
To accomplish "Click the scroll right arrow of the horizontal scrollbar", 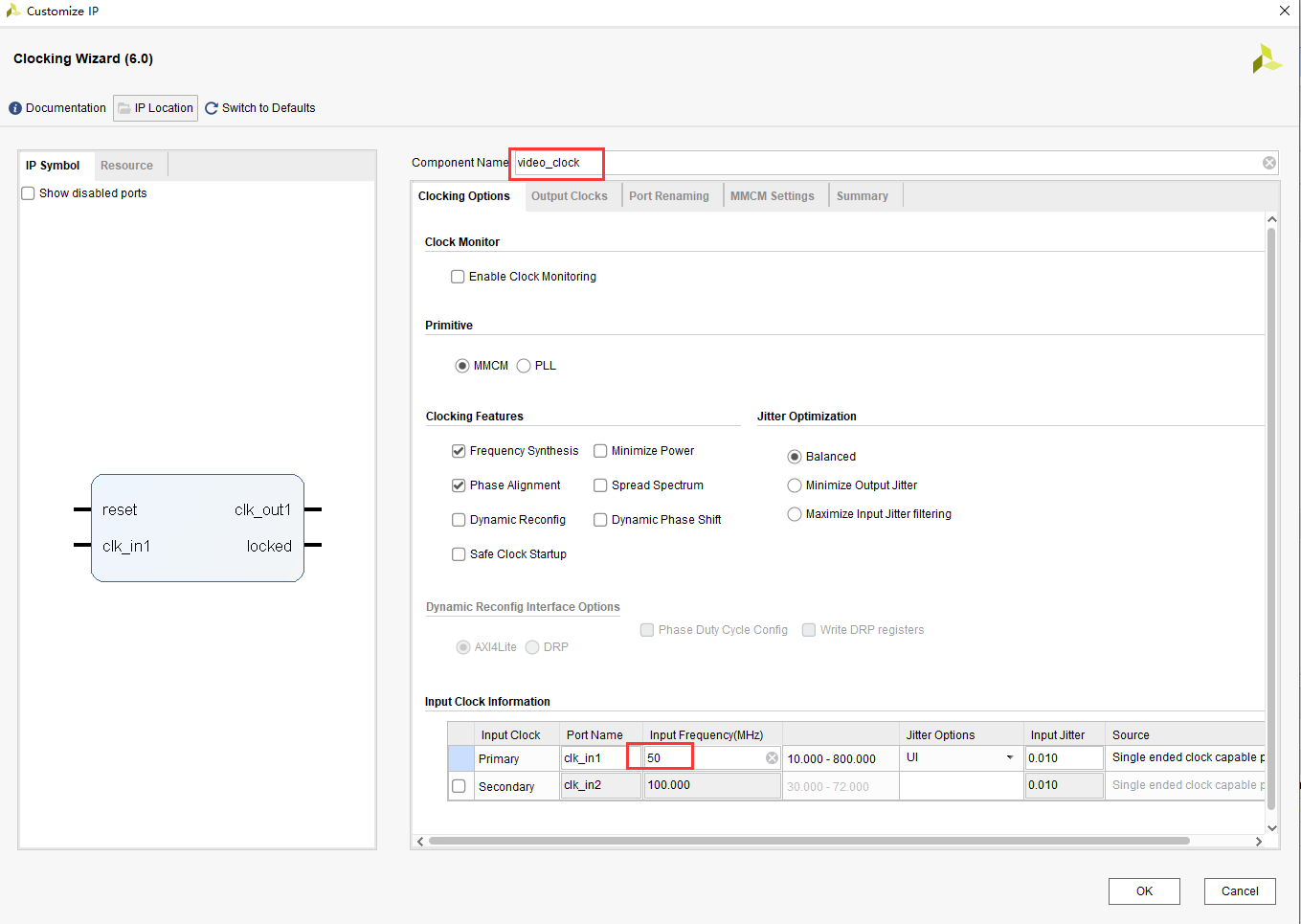I will coord(1258,841).
